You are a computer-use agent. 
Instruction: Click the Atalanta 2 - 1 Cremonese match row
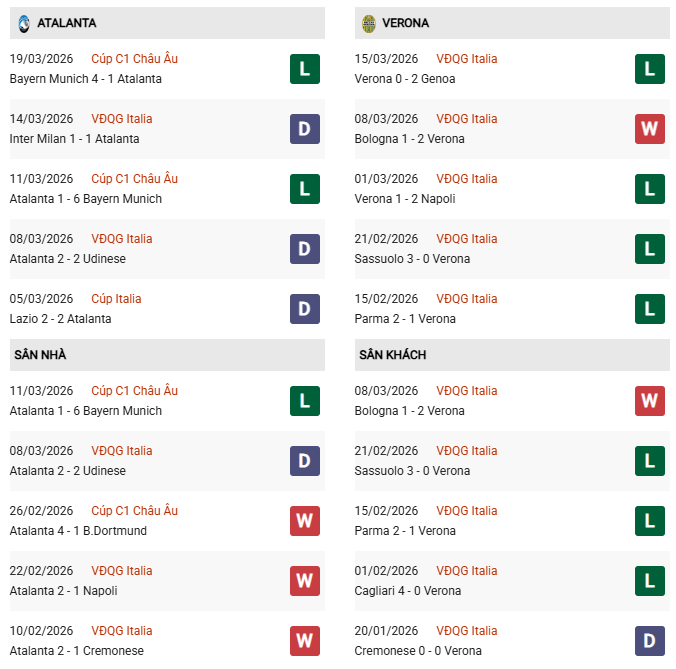click(x=77, y=651)
